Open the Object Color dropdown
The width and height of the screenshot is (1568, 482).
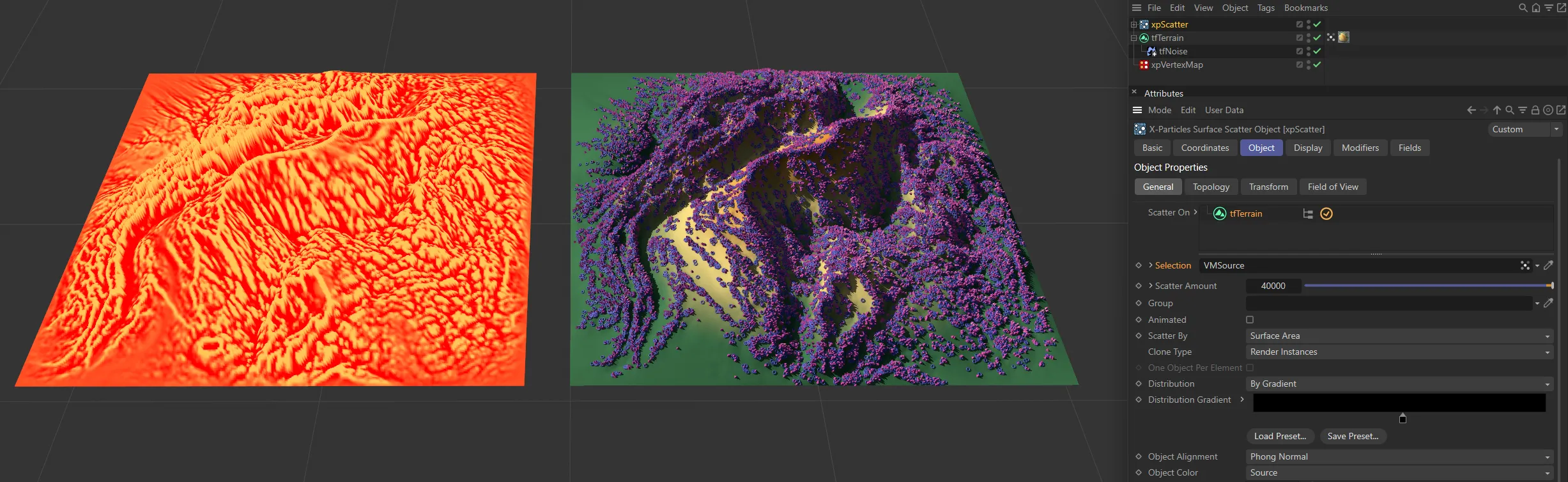1400,472
